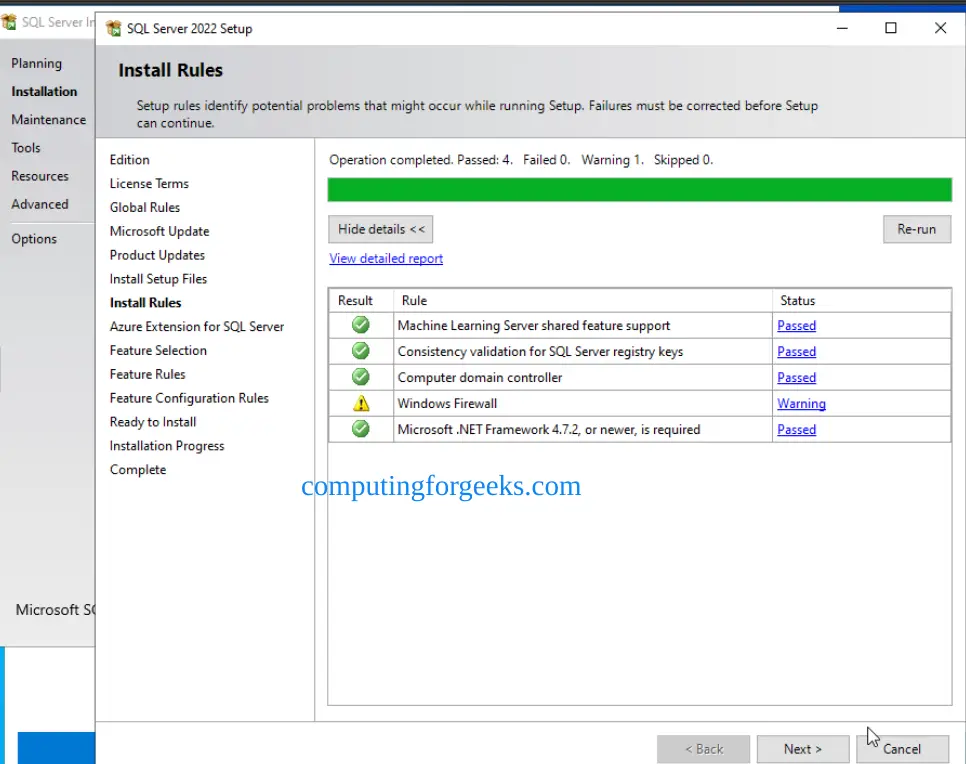The height and width of the screenshot is (764, 966).
Task: Click the Feature Selection step
Action: tap(158, 350)
